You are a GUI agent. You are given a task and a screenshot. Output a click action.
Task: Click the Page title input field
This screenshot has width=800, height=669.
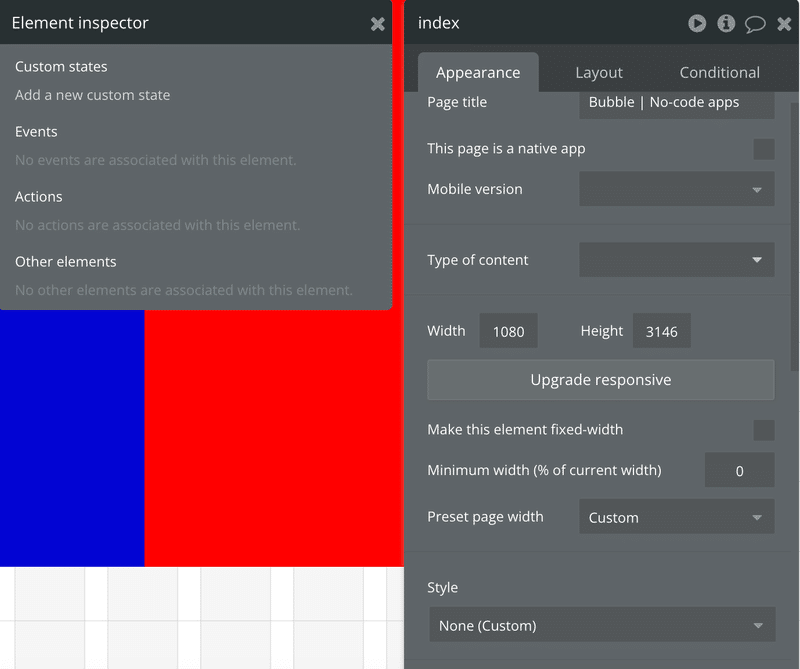coord(677,104)
